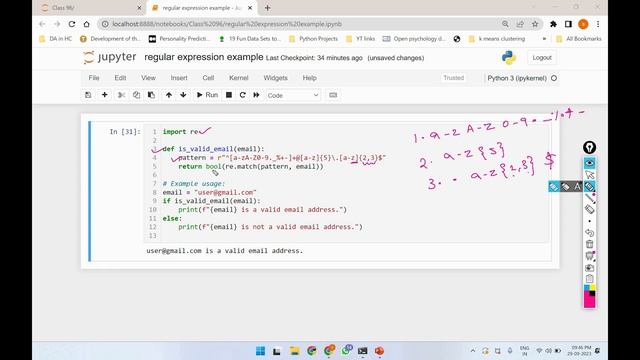
Task: Open the Python Projects bookmark folder
Action: click(x=313, y=39)
